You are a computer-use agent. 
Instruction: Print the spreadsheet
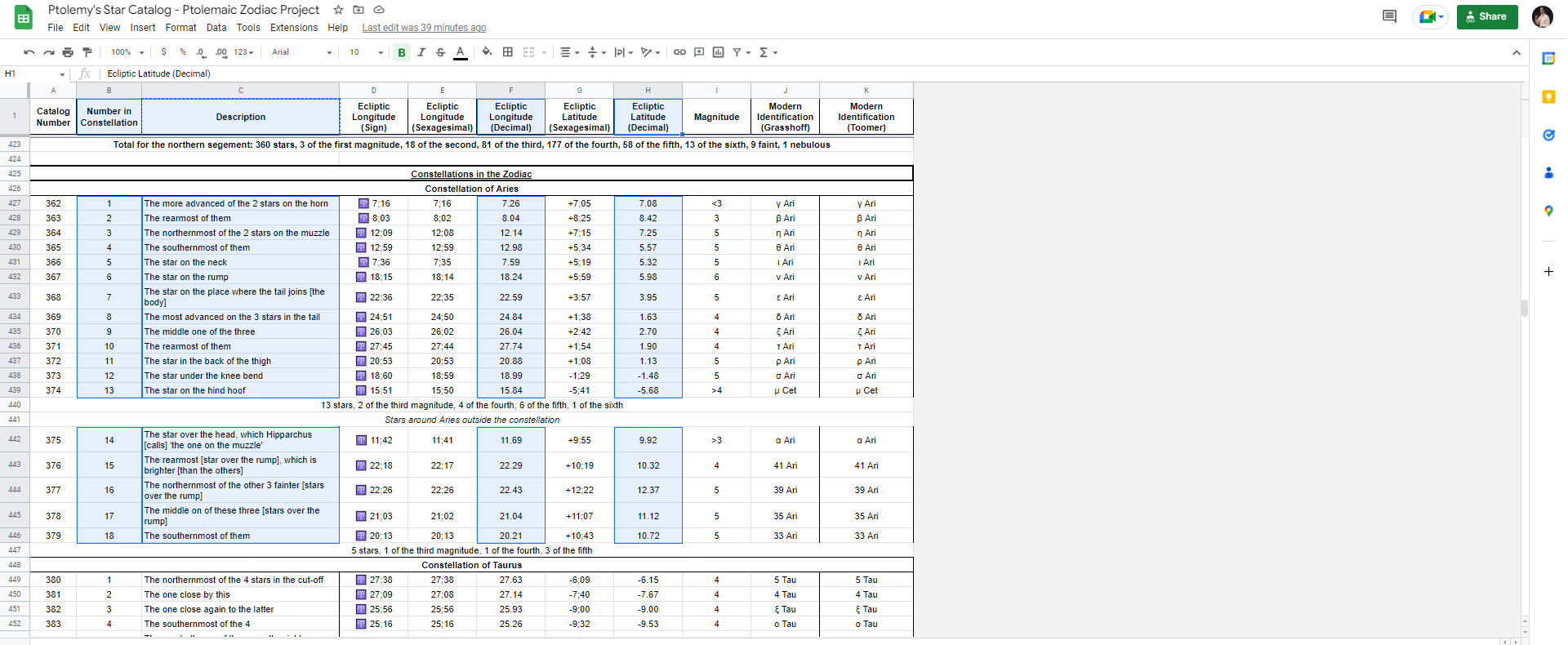(68, 52)
